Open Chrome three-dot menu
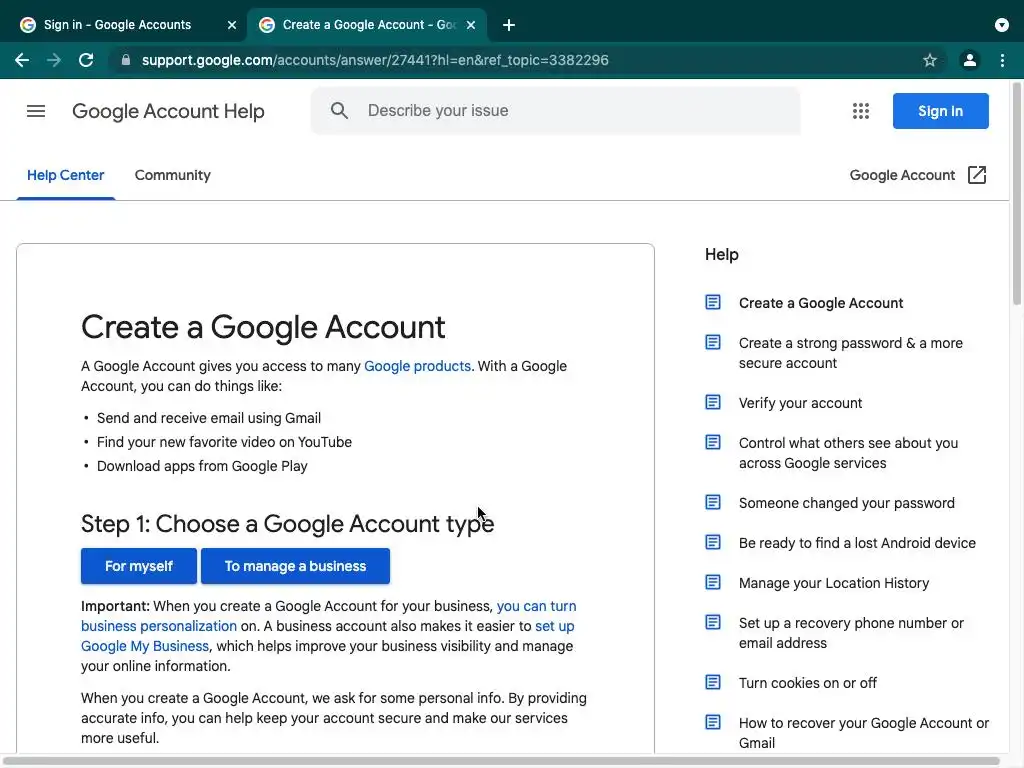This screenshot has width=1024, height=768. coord(1002,60)
